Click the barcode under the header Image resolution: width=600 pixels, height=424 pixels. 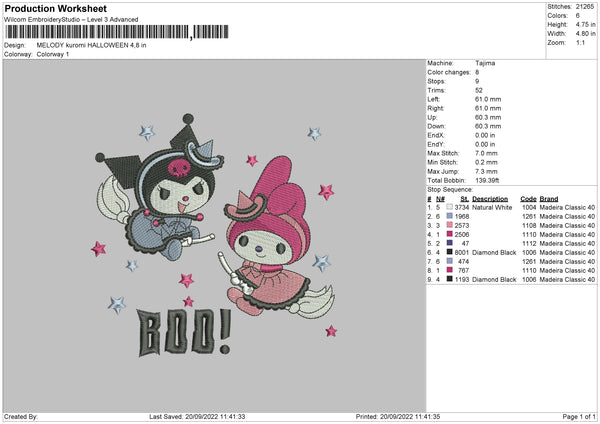[x=117, y=32]
